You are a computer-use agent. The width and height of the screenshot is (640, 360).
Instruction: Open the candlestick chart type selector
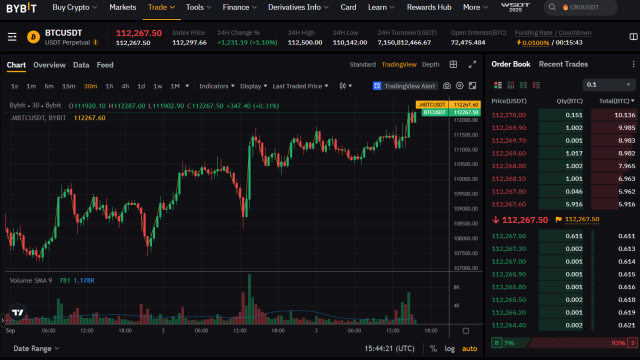[345, 86]
